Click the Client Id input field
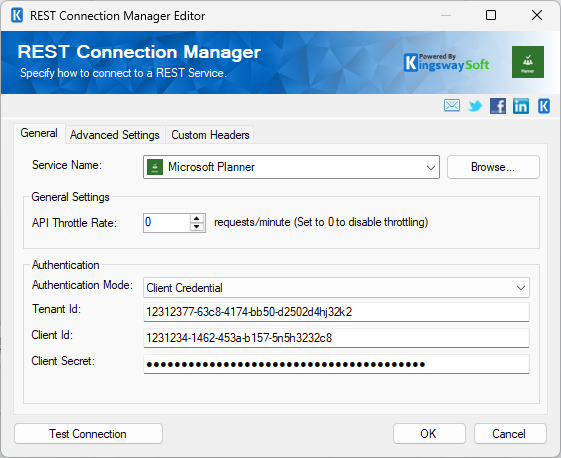561x458 pixels. click(x=336, y=338)
